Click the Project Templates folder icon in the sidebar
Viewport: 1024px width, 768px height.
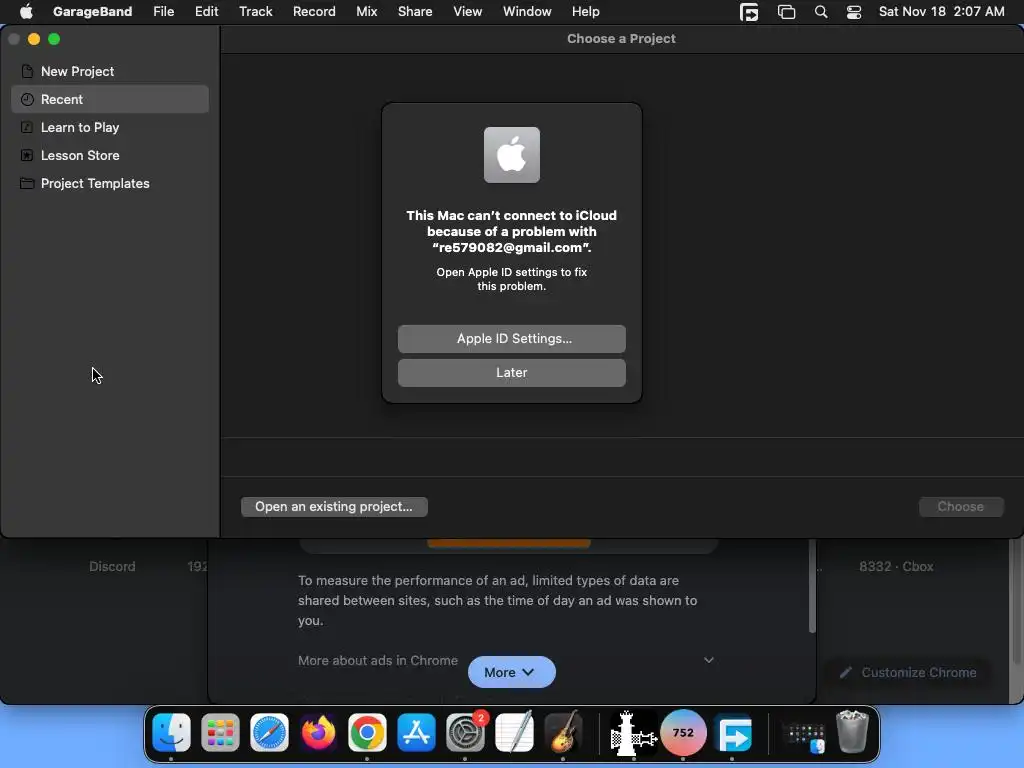pos(27,184)
